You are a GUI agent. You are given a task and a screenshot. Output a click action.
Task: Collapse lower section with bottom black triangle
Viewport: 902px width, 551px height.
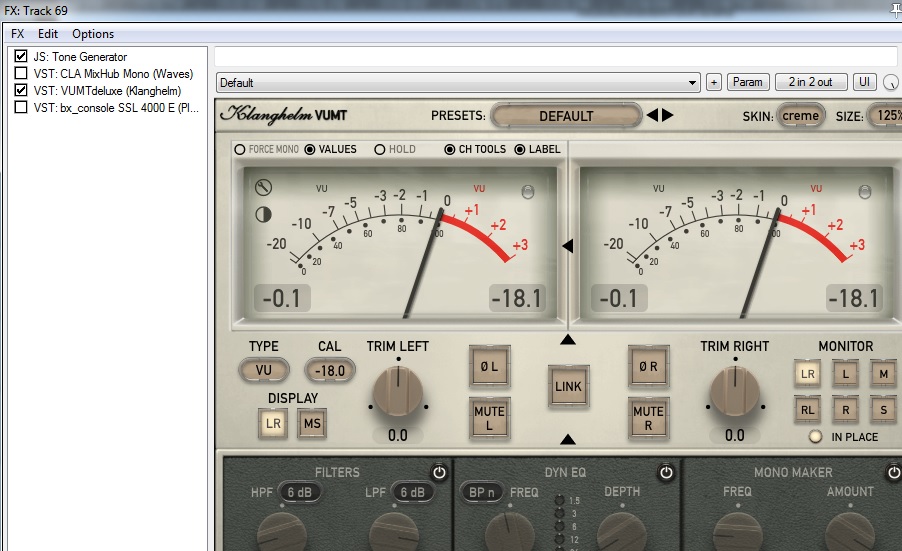pyautogui.click(x=568, y=439)
